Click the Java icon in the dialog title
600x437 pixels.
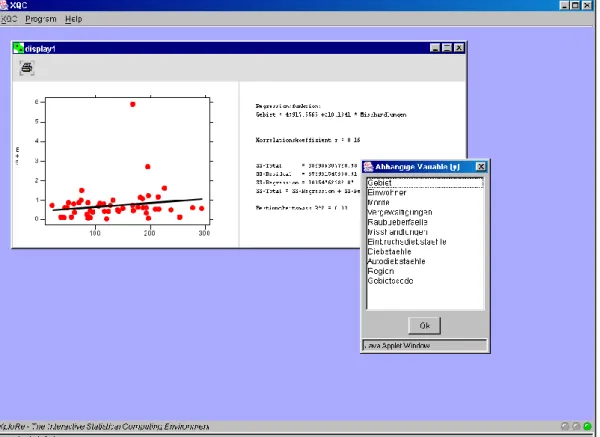(x=368, y=167)
